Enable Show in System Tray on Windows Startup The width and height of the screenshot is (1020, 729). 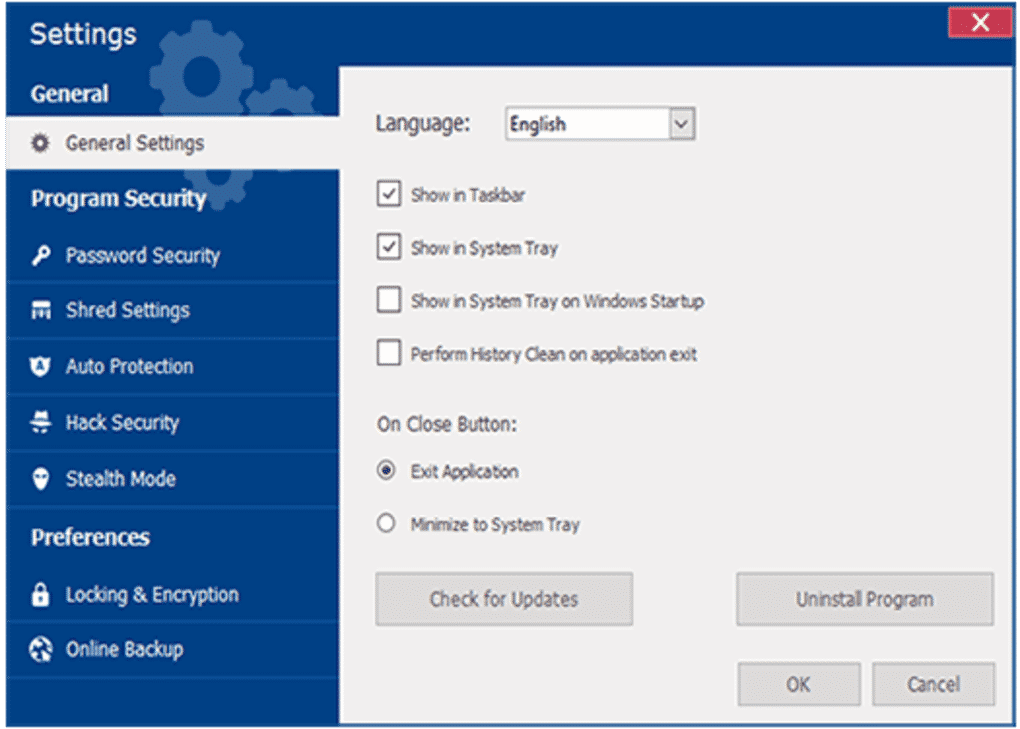[389, 300]
